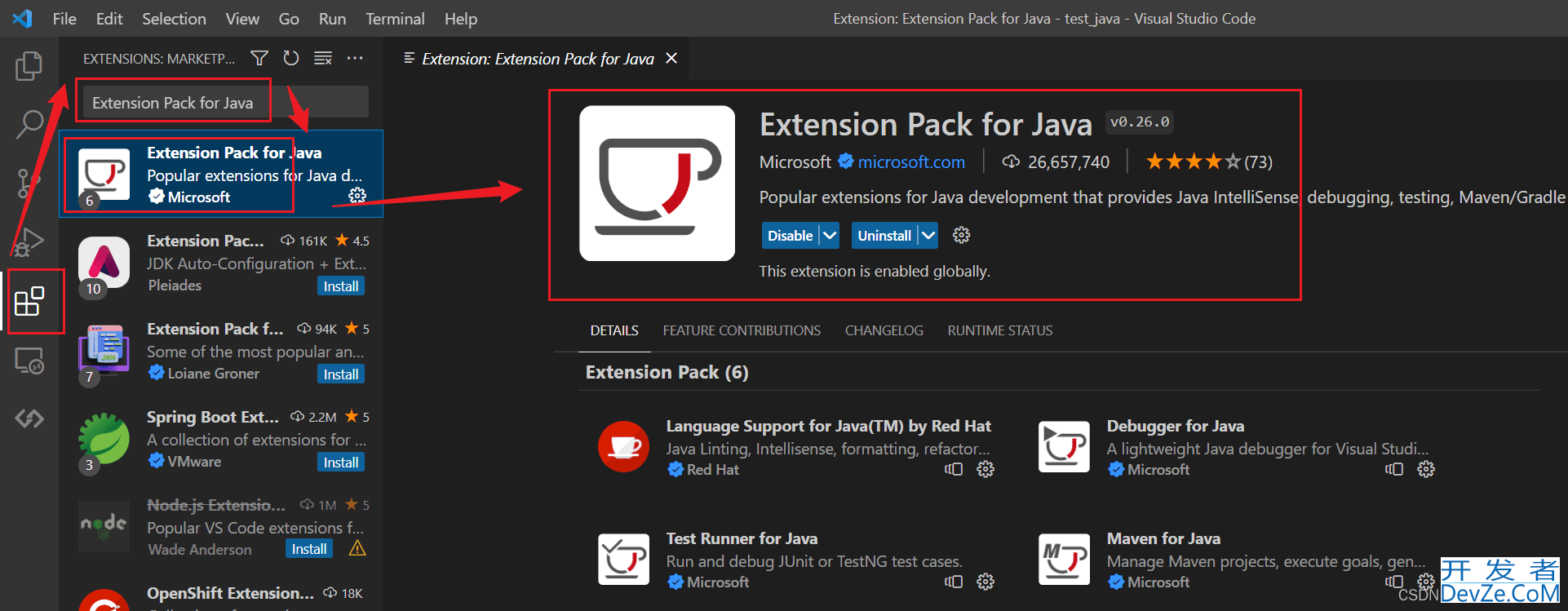Open Source Control view in activity bar
The height and width of the screenshot is (611, 1568).
29,184
